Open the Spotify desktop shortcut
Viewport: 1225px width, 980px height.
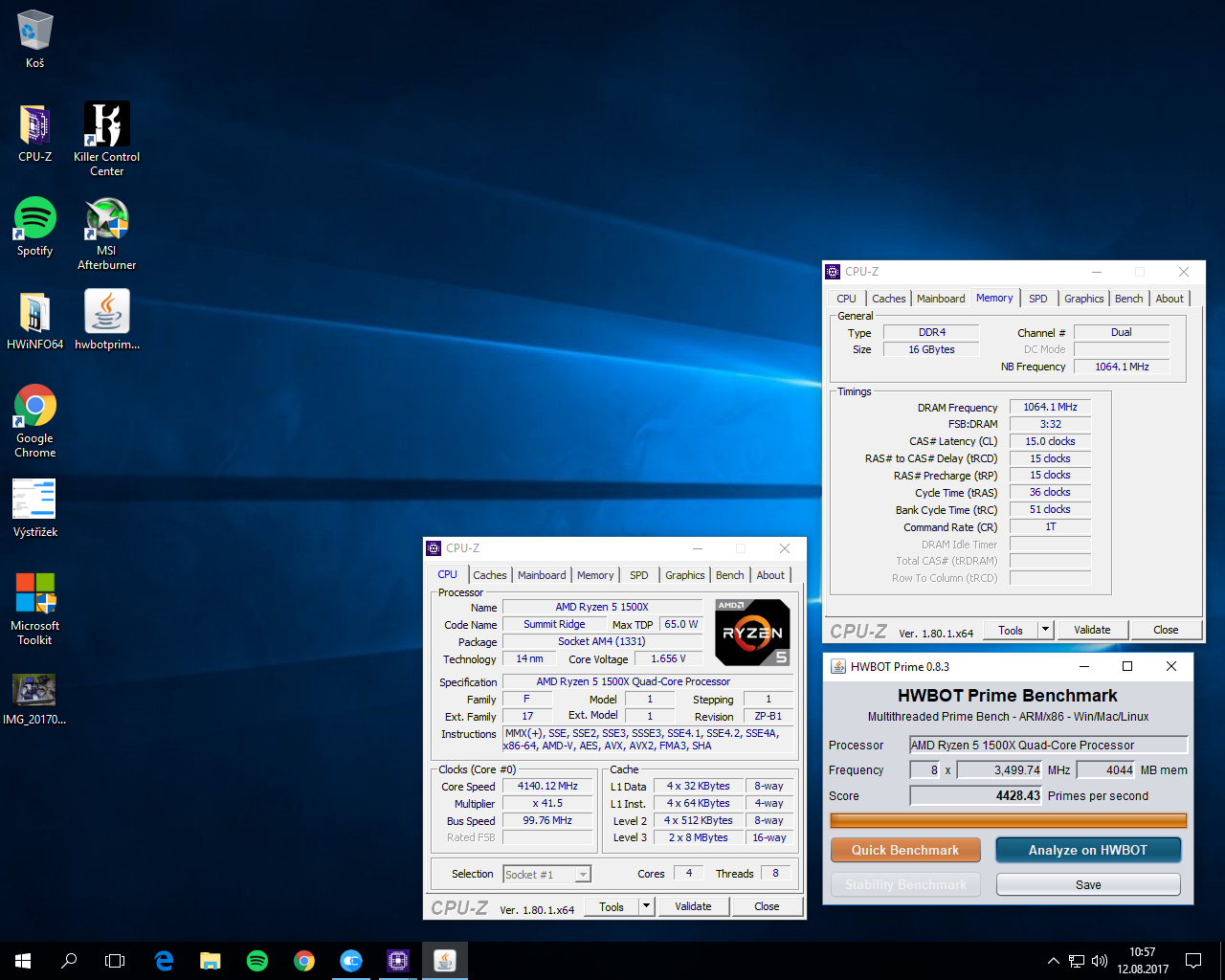34,226
